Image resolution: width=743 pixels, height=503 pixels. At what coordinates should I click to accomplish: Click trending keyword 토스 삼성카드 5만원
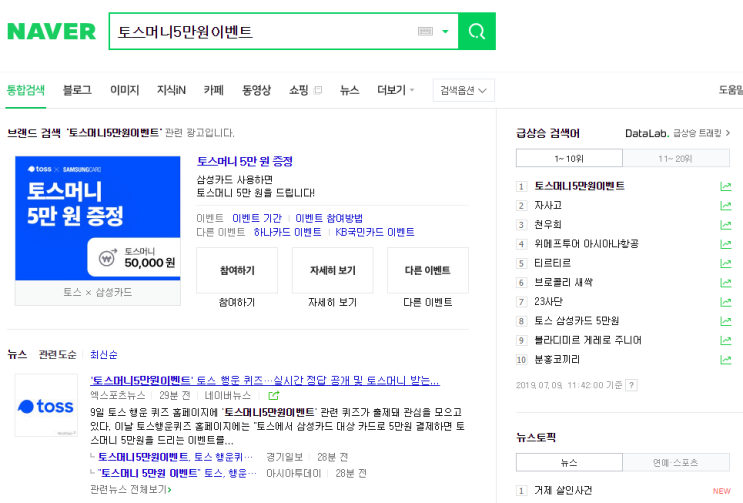tap(577, 321)
